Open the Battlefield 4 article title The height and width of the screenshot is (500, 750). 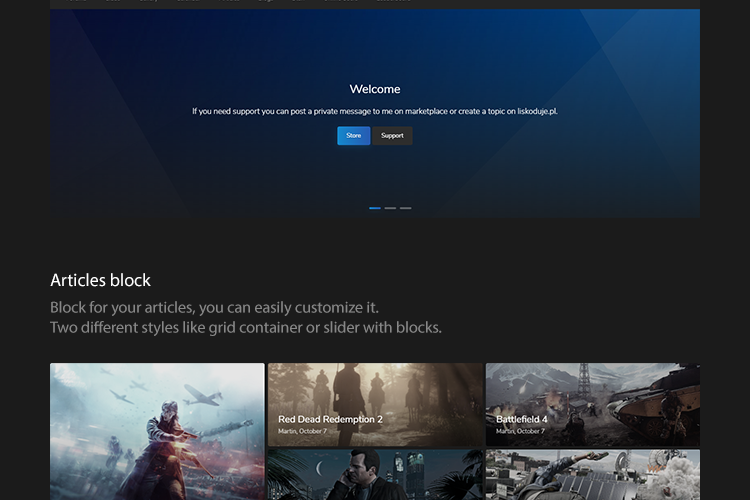tap(521, 419)
